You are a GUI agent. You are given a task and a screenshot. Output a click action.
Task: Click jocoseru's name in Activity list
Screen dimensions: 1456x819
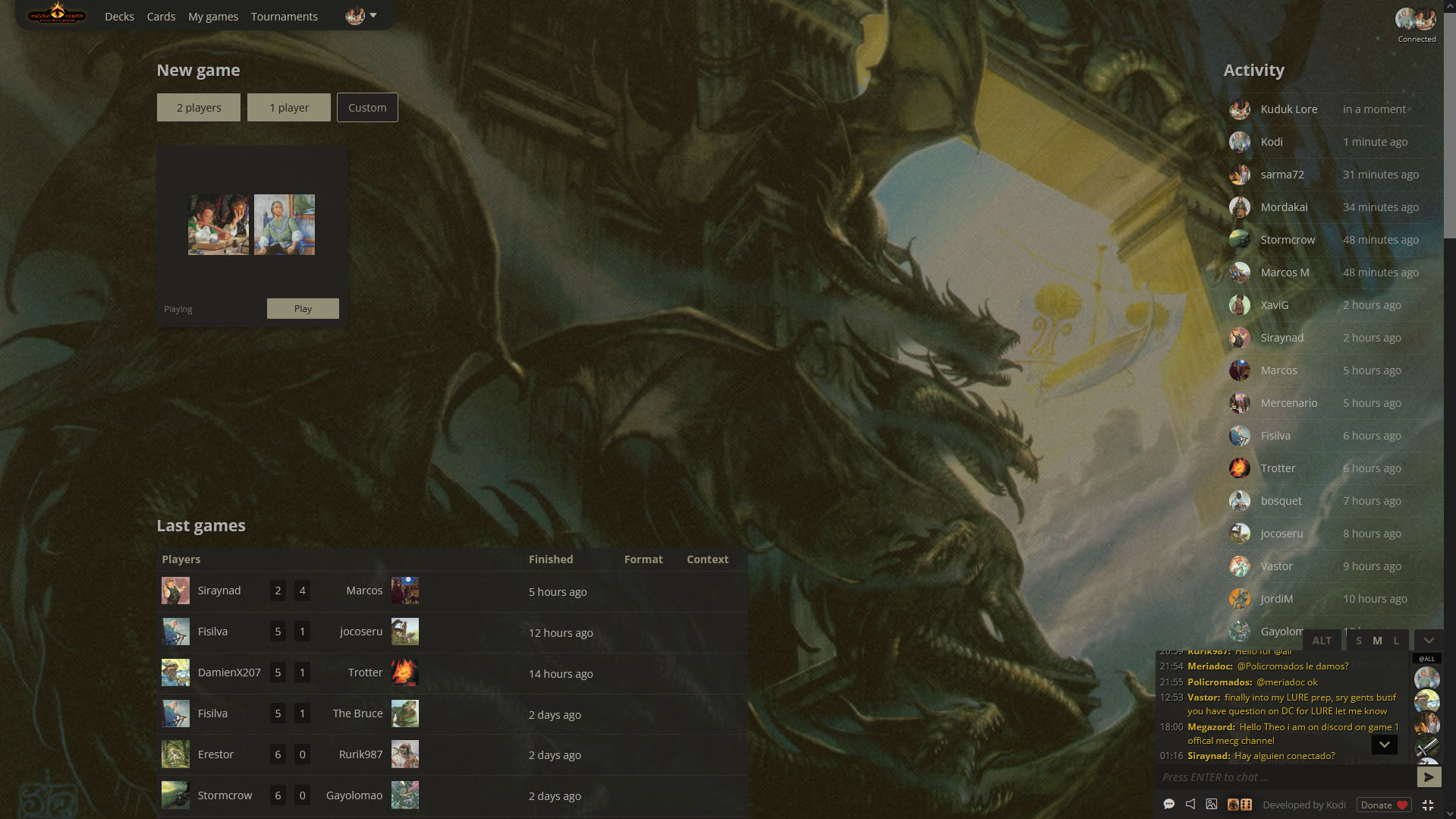point(1281,534)
